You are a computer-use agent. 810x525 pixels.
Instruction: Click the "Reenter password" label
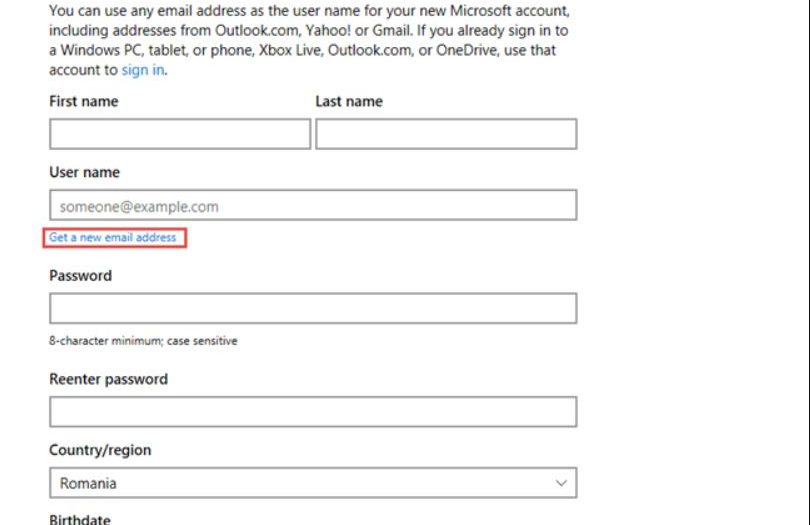pos(108,379)
